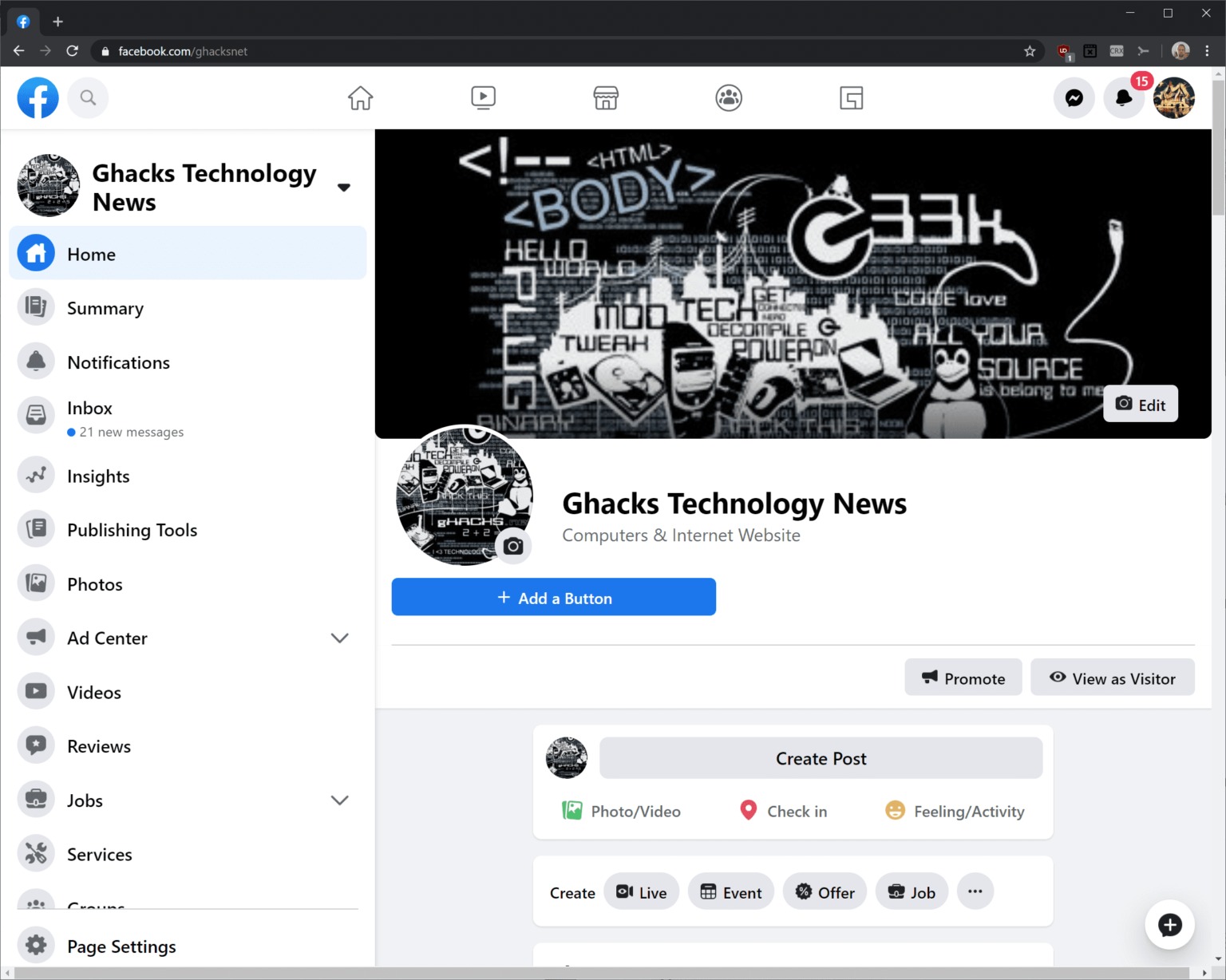The width and height of the screenshot is (1226, 980).
Task: Expand the Ad Center section
Action: (339, 638)
